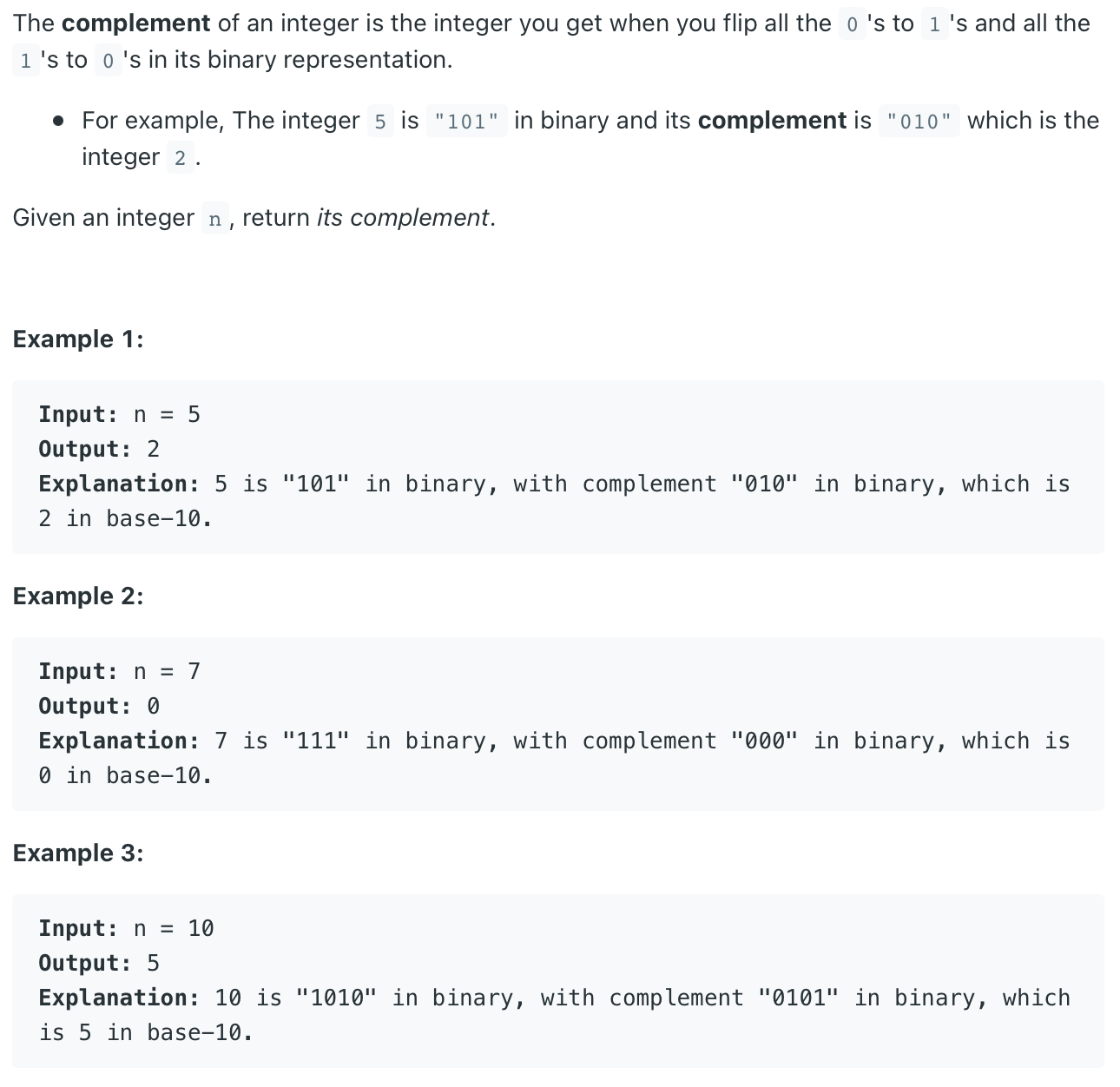The width and height of the screenshot is (1120, 1087).
Task: Click 'Output: 5' in Example 3
Action: pyautogui.click(x=99, y=963)
